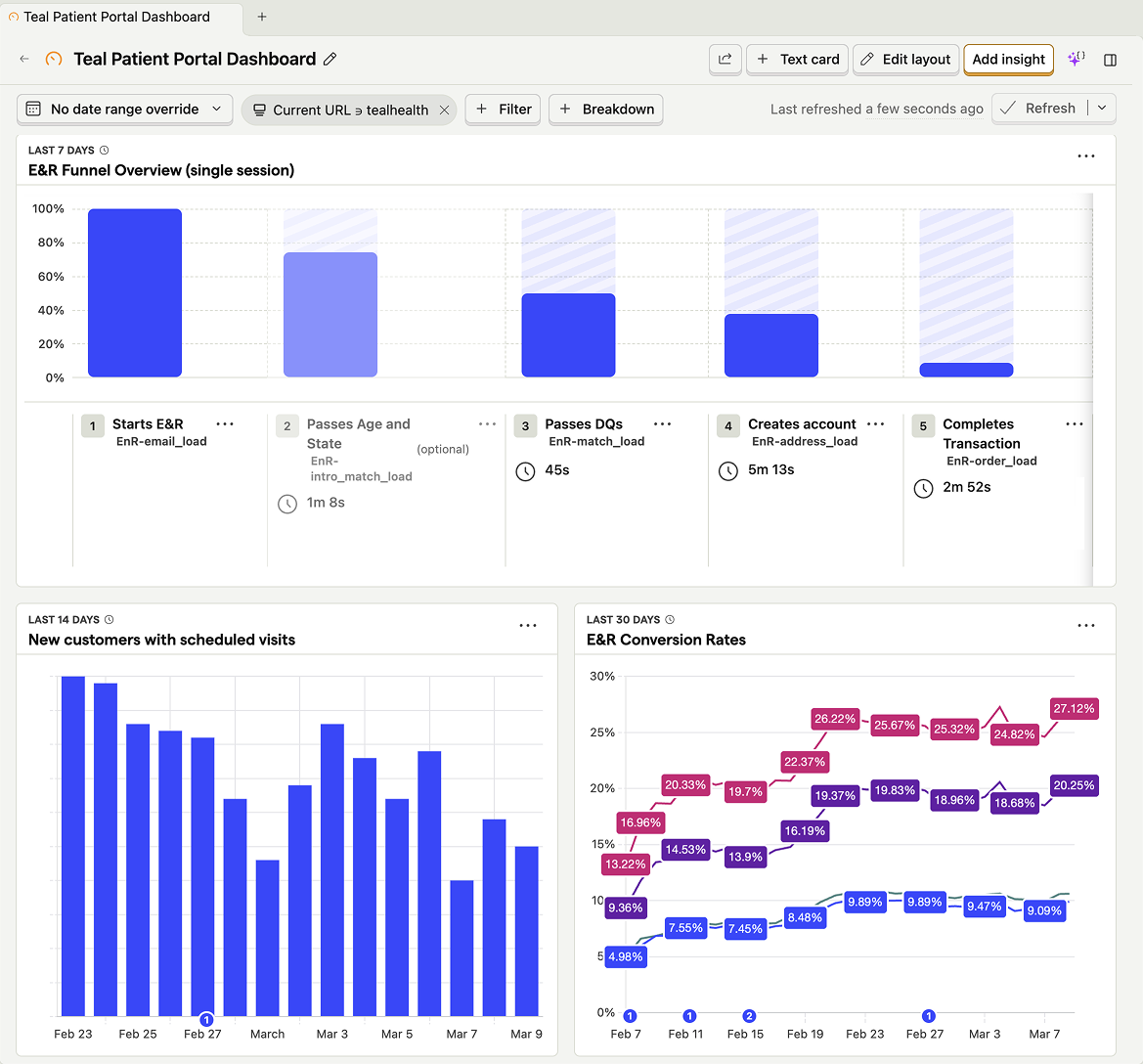This screenshot has width=1143, height=1064.
Task: Open a new tab with plus icon
Action: pyautogui.click(x=262, y=17)
